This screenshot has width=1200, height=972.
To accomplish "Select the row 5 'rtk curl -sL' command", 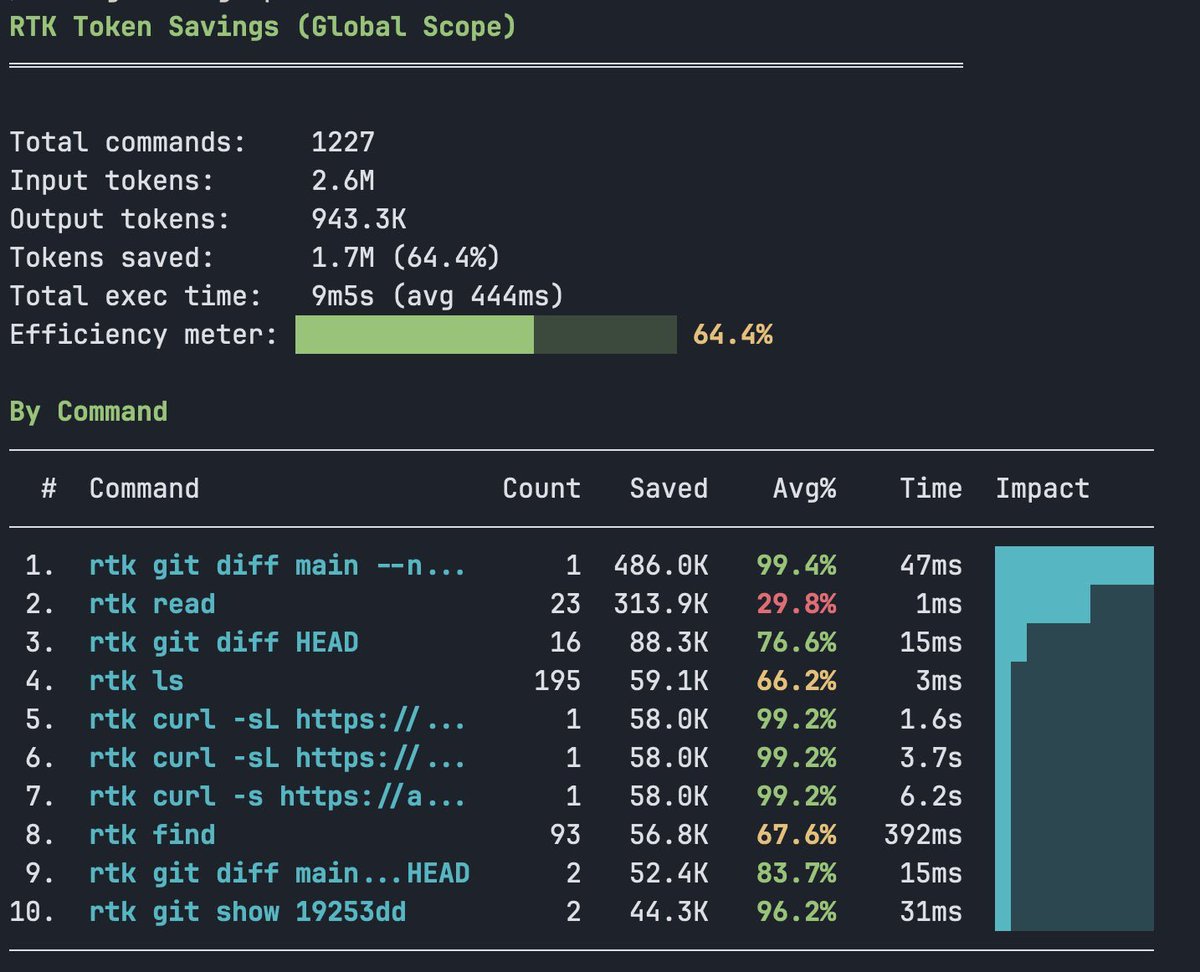I will click(x=278, y=719).
